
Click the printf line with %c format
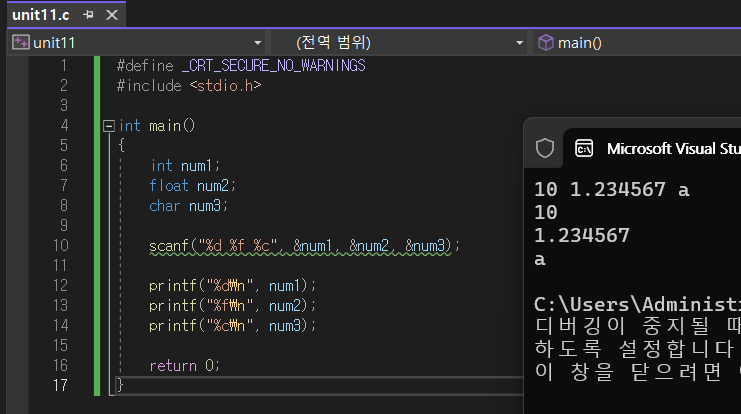click(232, 326)
